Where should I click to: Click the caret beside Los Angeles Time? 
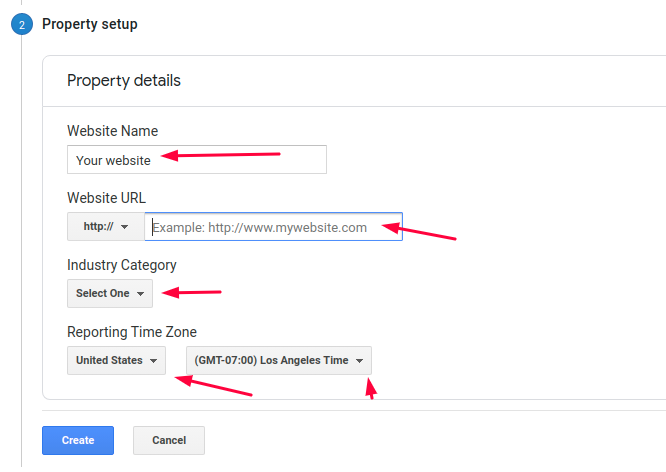coord(358,361)
